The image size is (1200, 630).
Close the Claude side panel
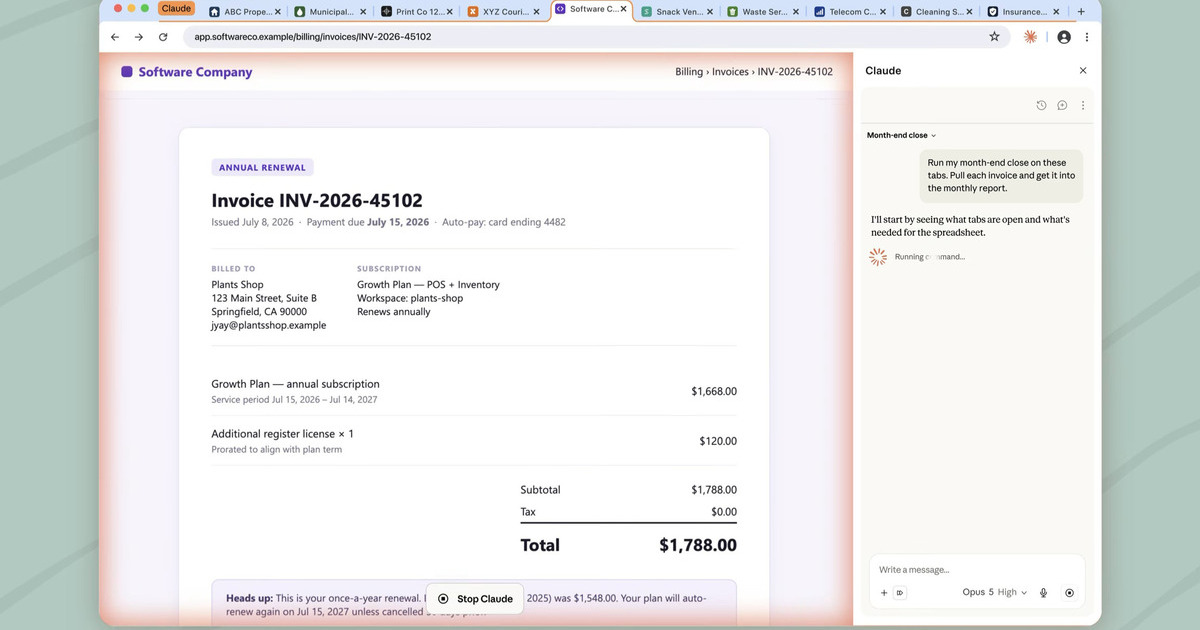1083,71
